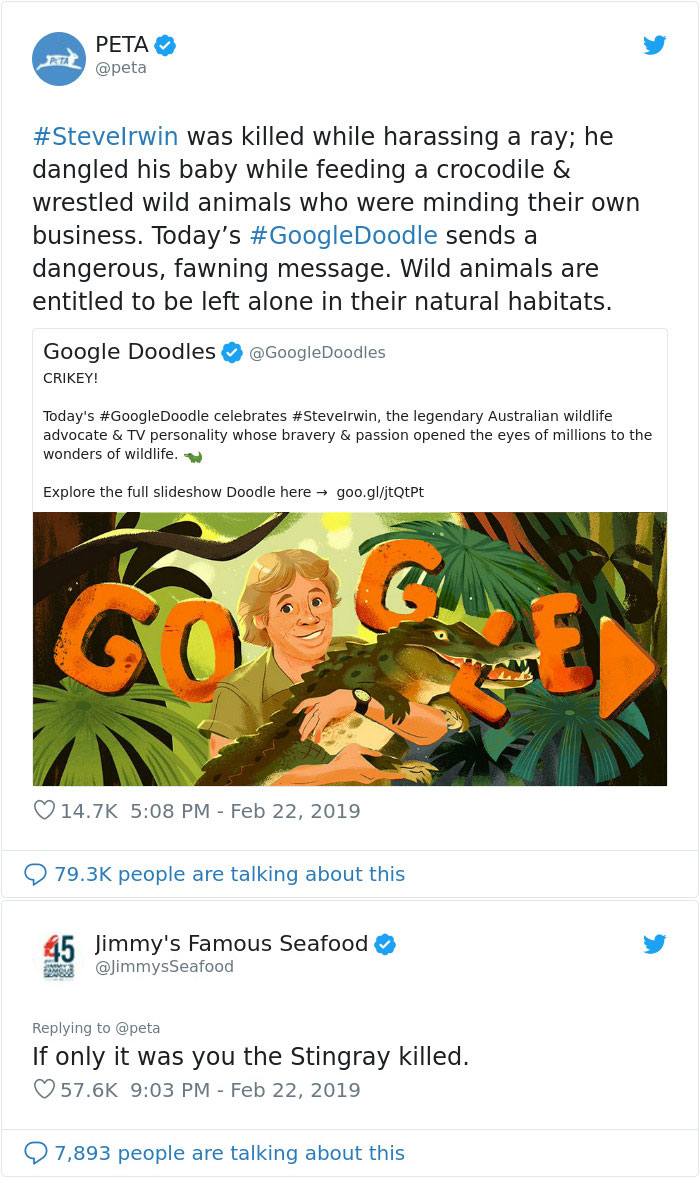This screenshot has width=700, height=1178.
Task: Click PETA's blue verified badge
Action: (x=166, y=45)
